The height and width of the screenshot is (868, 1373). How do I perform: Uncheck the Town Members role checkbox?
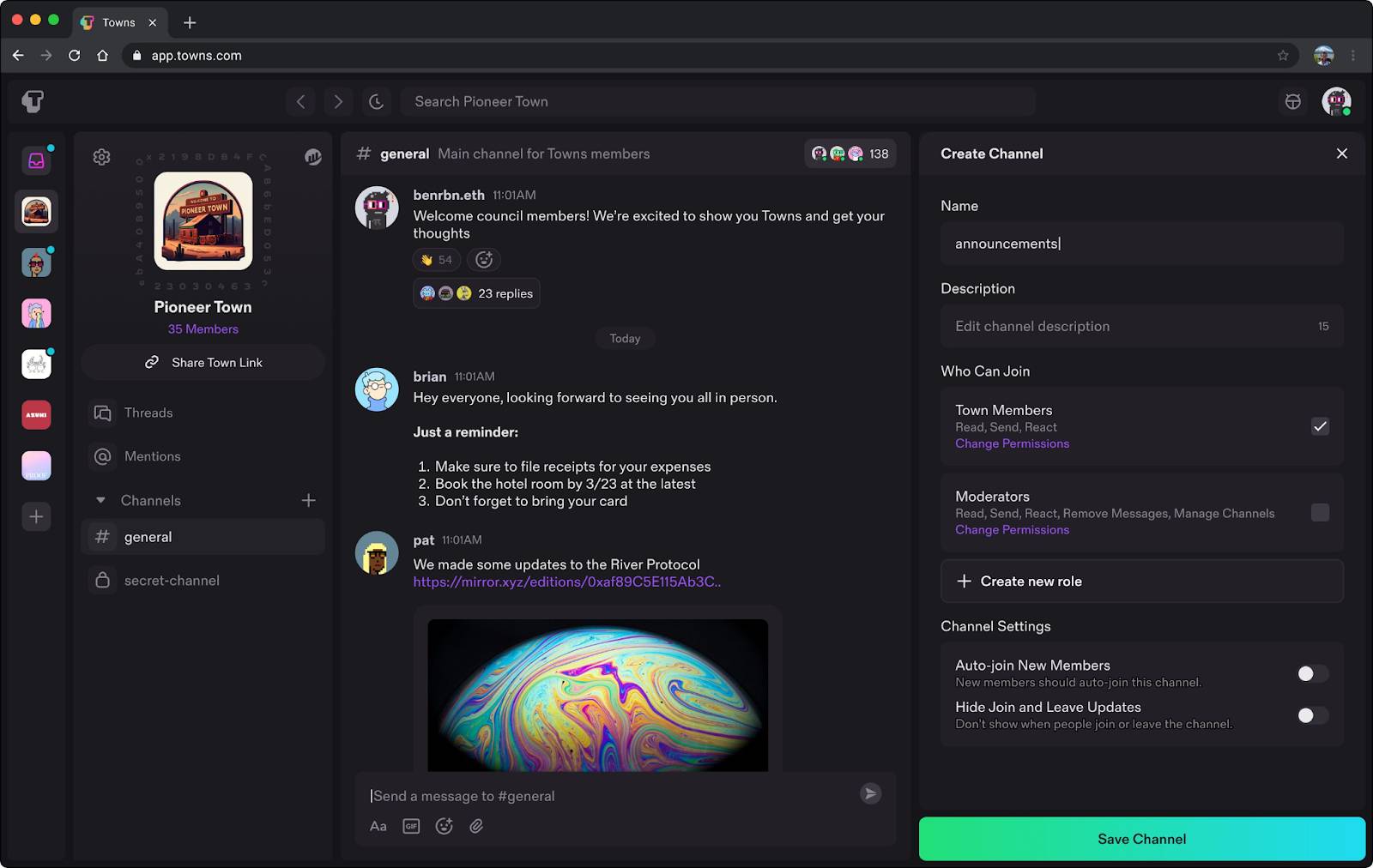pos(1320,426)
